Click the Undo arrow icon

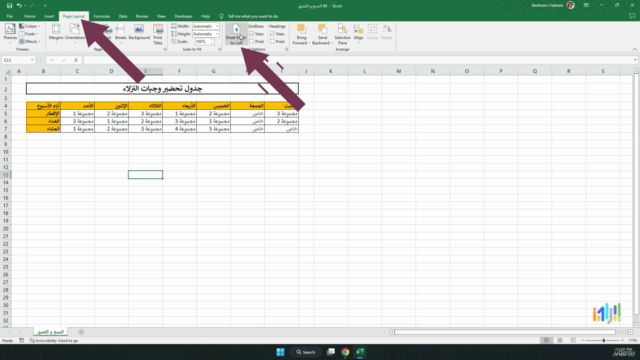19,6
